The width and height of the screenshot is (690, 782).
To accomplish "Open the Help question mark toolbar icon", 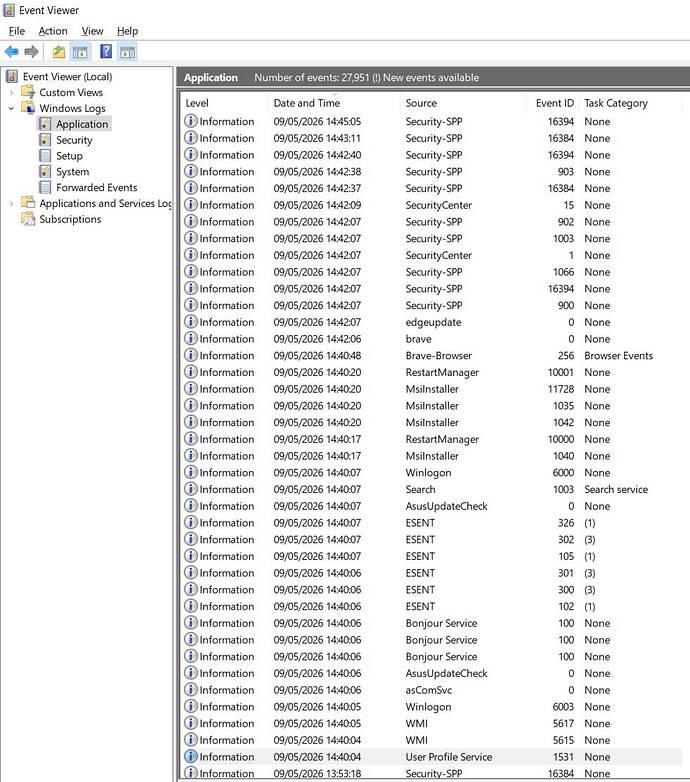I will (106, 51).
